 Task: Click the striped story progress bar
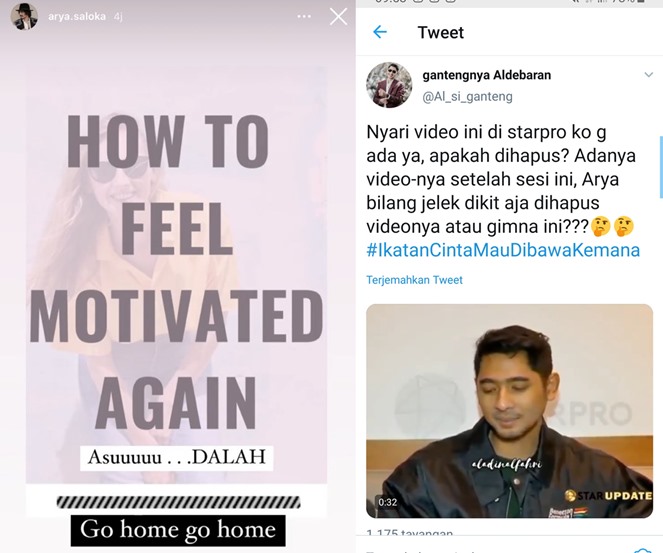point(178,502)
